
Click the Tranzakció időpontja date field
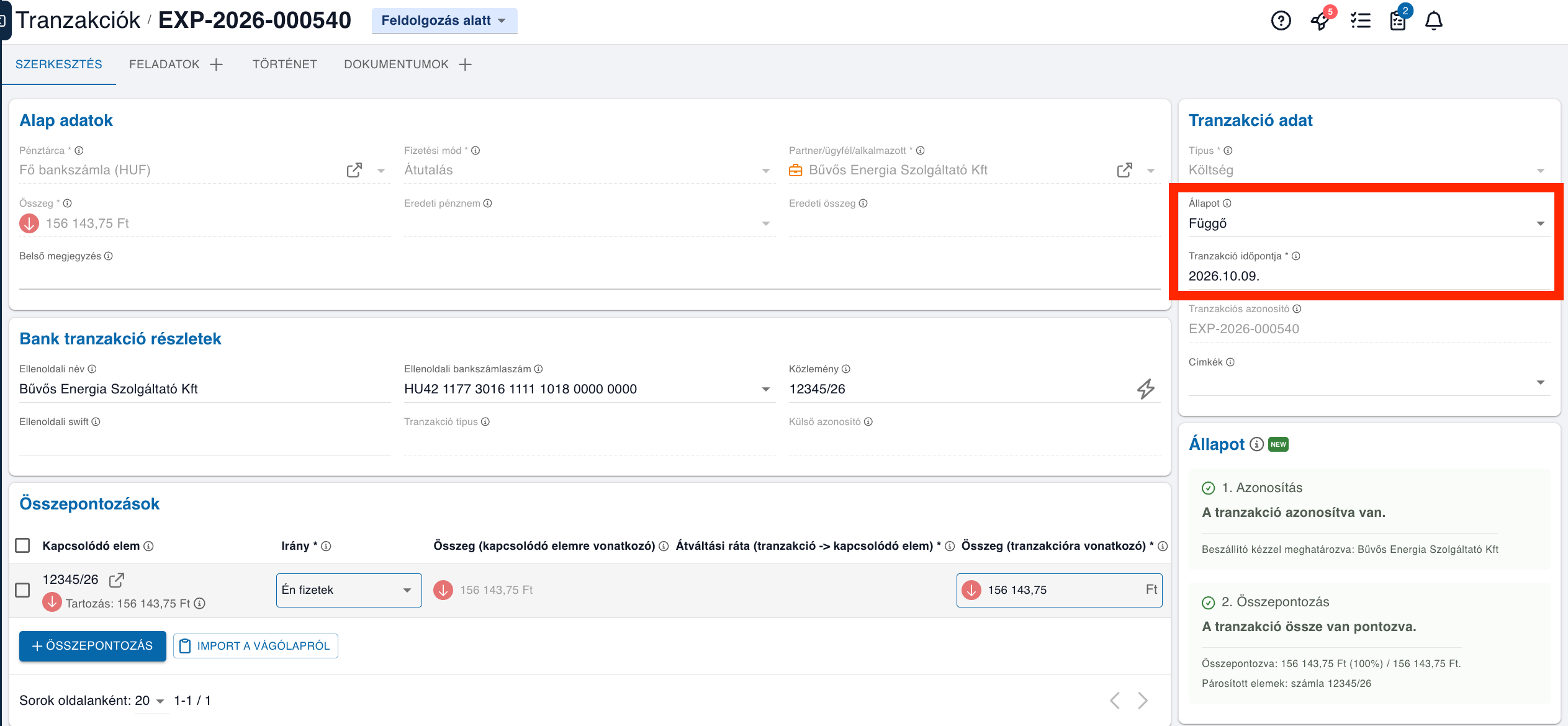click(1369, 276)
